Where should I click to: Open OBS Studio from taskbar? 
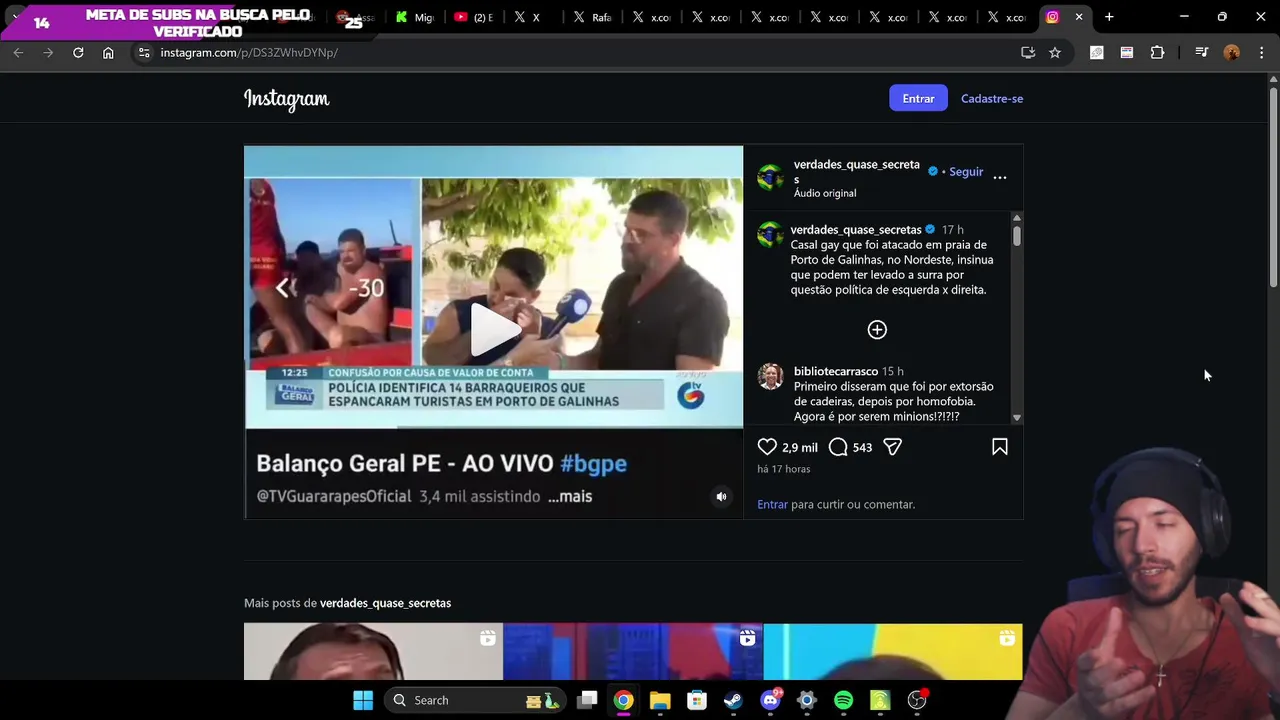click(917, 700)
